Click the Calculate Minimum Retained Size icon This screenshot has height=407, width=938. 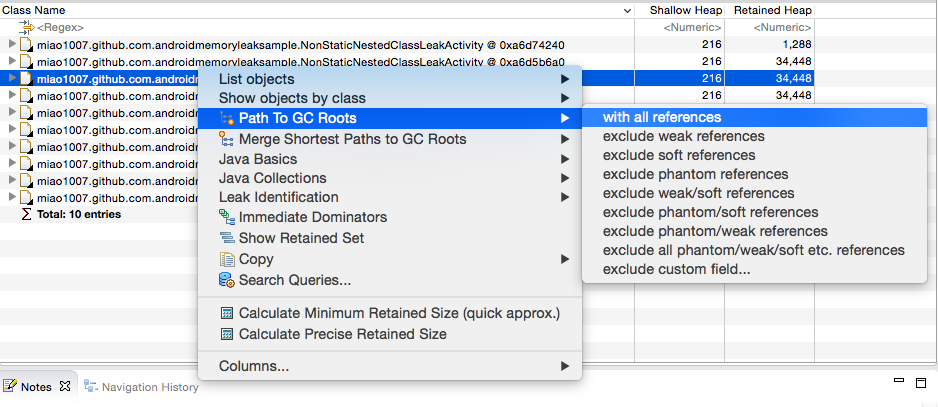[227, 313]
